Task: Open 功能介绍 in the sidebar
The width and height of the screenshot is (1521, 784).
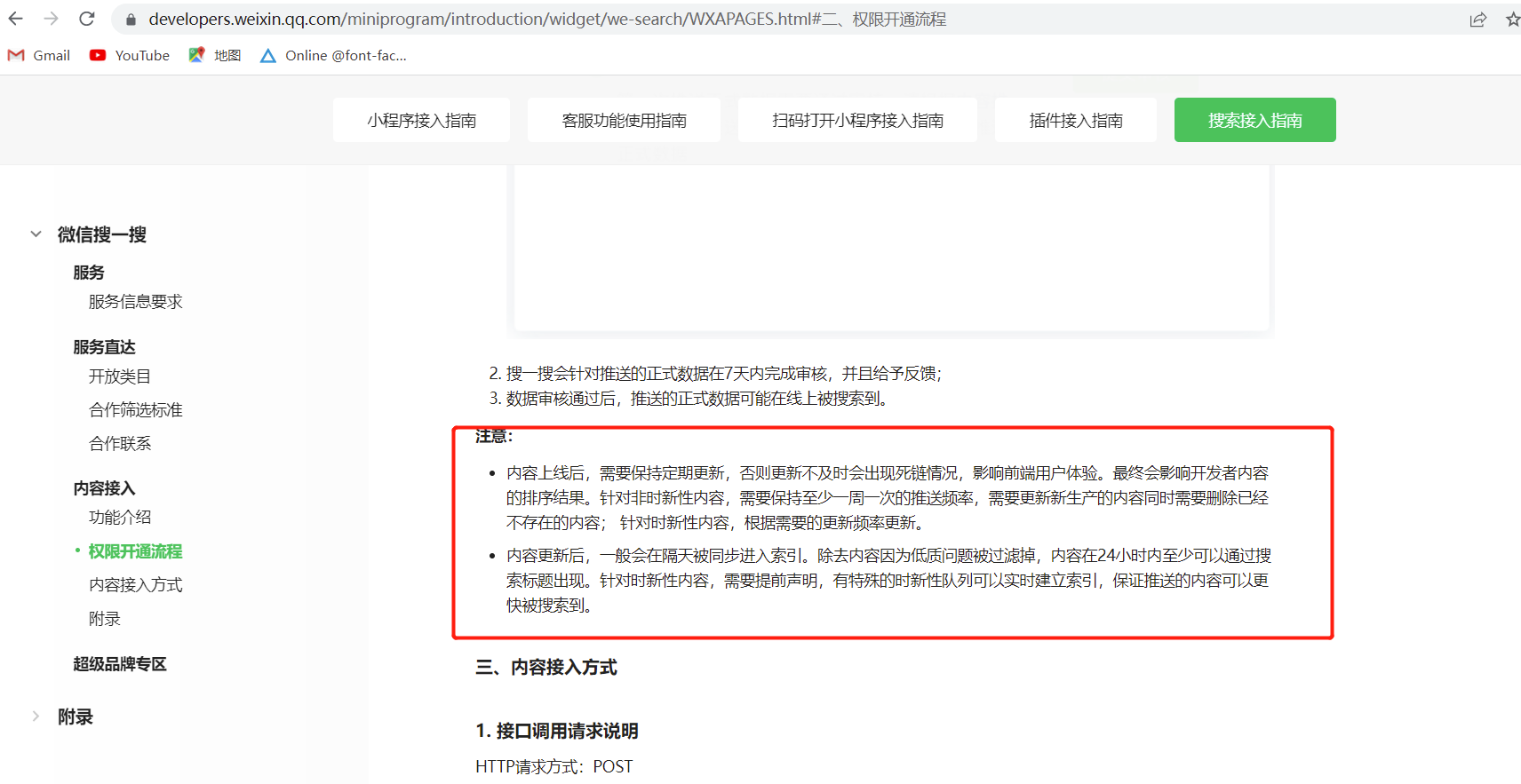Action: point(120,518)
